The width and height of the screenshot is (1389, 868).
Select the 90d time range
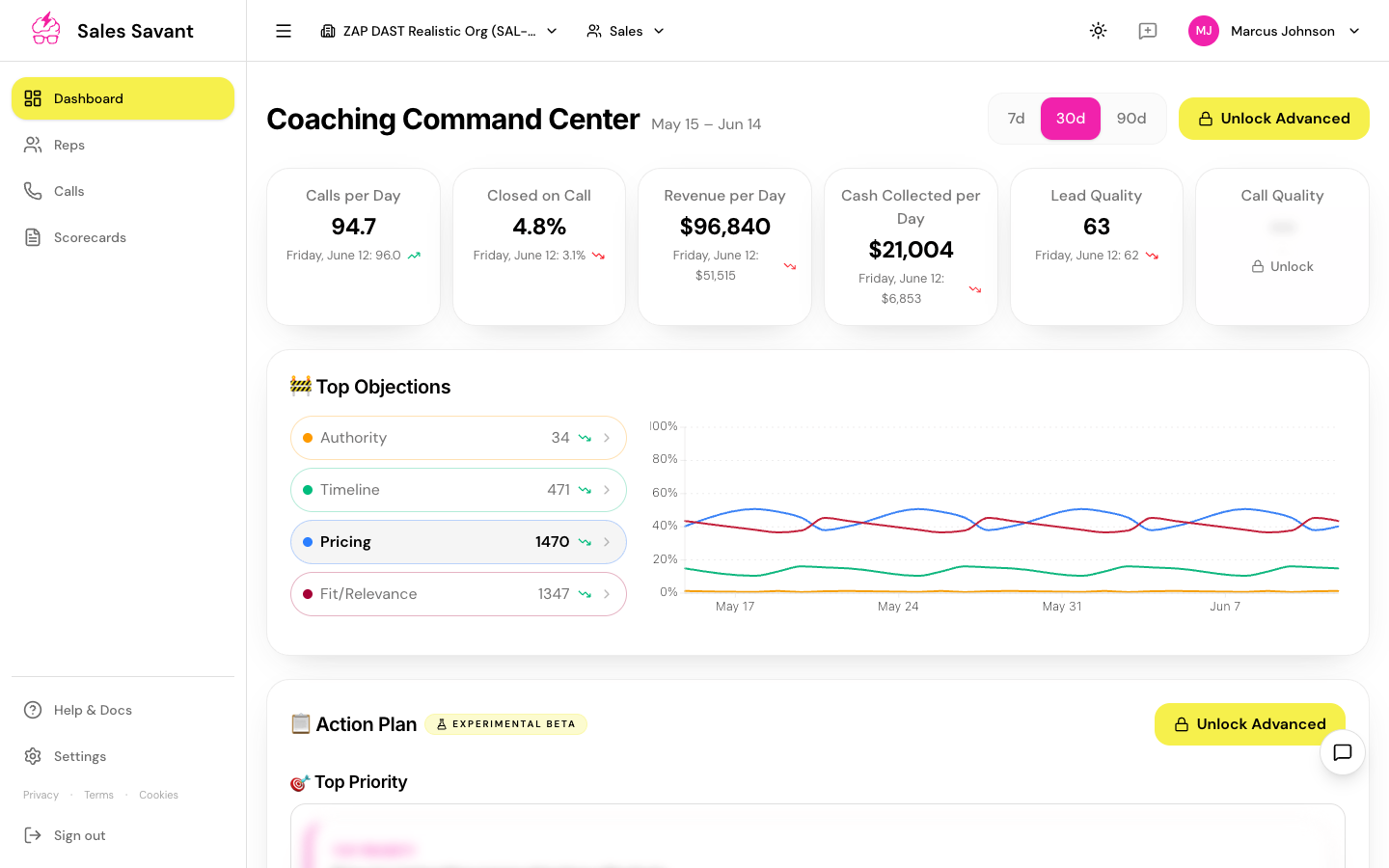(x=1131, y=119)
